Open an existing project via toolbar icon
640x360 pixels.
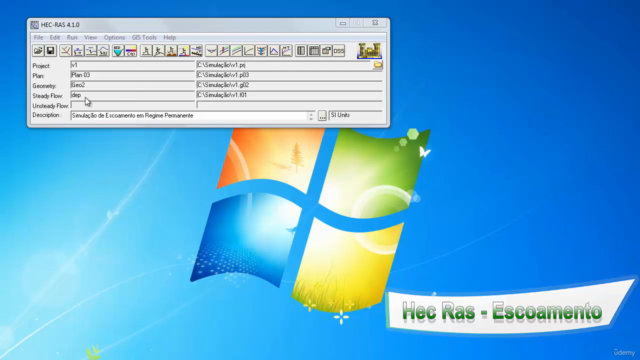pos(38,51)
